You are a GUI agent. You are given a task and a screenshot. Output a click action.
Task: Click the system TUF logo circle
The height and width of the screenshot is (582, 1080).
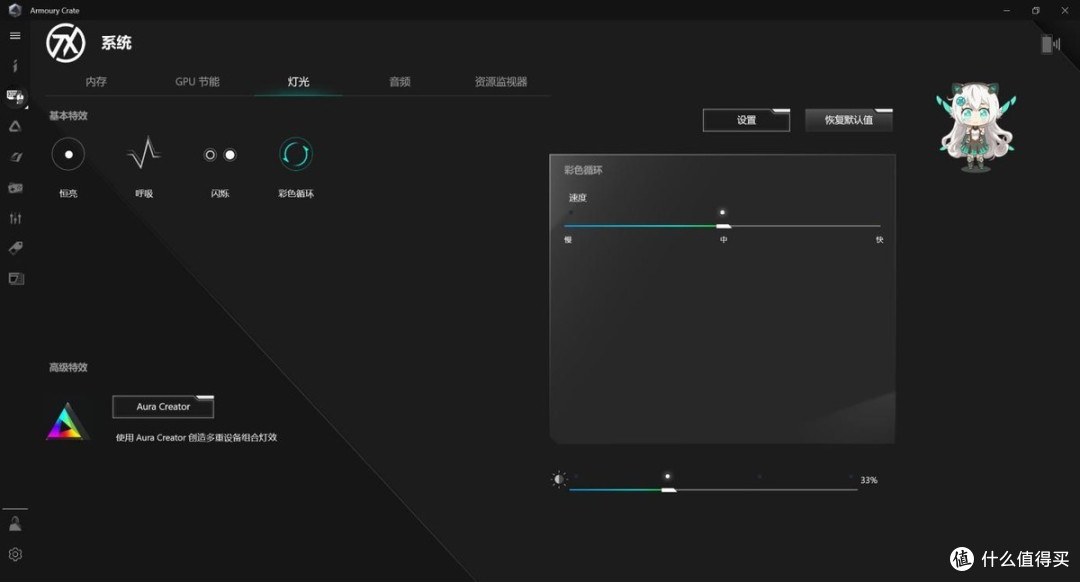[x=65, y=43]
